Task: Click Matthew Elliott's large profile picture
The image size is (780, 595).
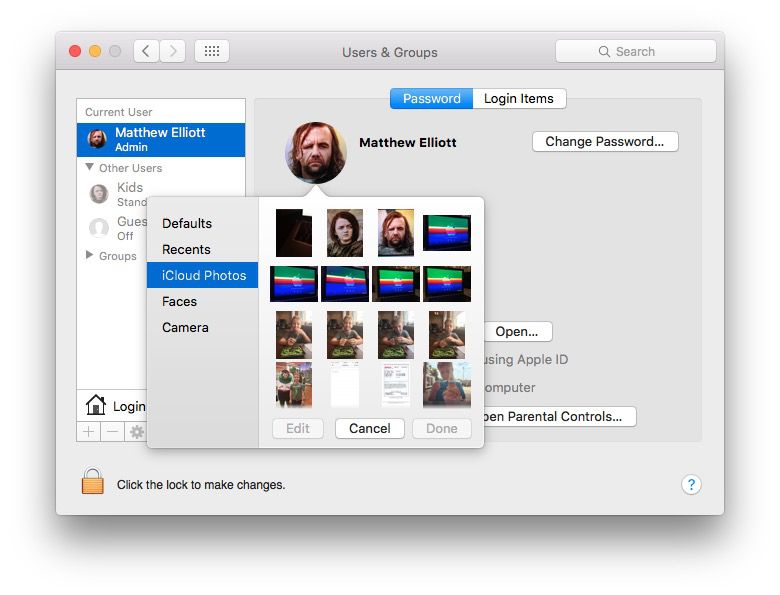Action: (x=316, y=152)
